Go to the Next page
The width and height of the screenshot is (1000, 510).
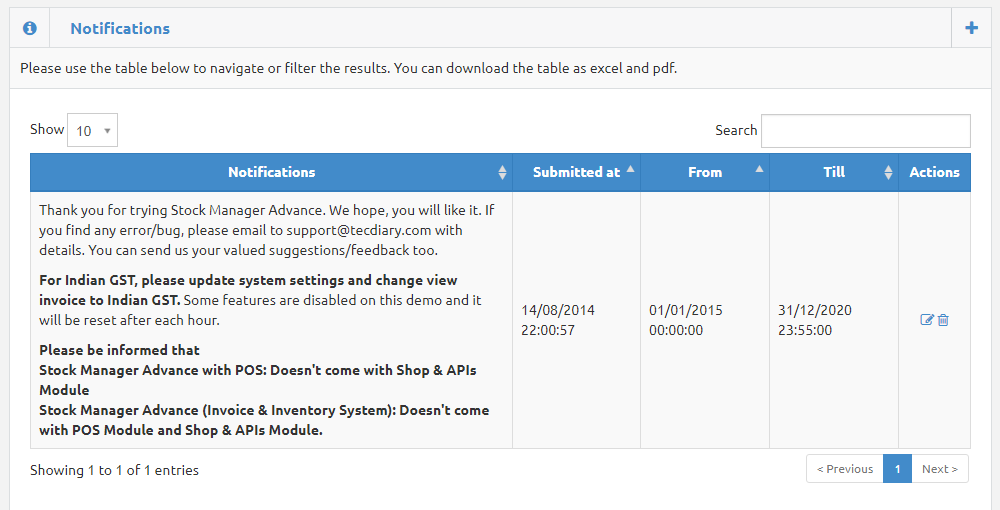(x=940, y=469)
